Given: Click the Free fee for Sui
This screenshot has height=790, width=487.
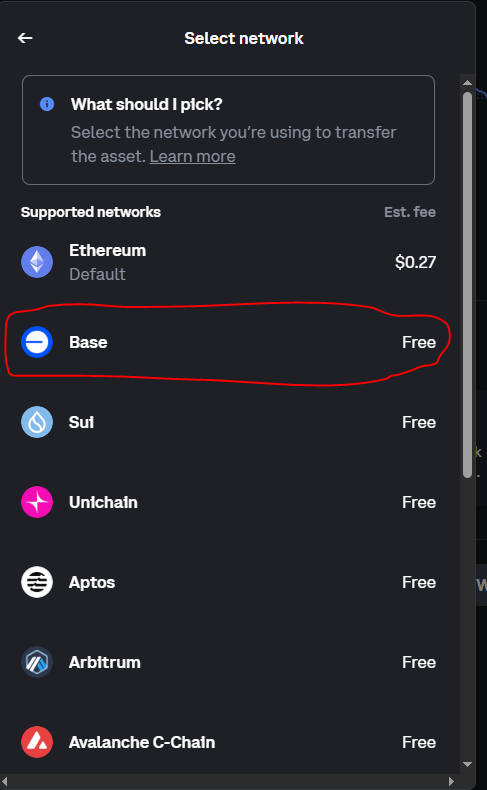Looking at the screenshot, I should click(419, 422).
